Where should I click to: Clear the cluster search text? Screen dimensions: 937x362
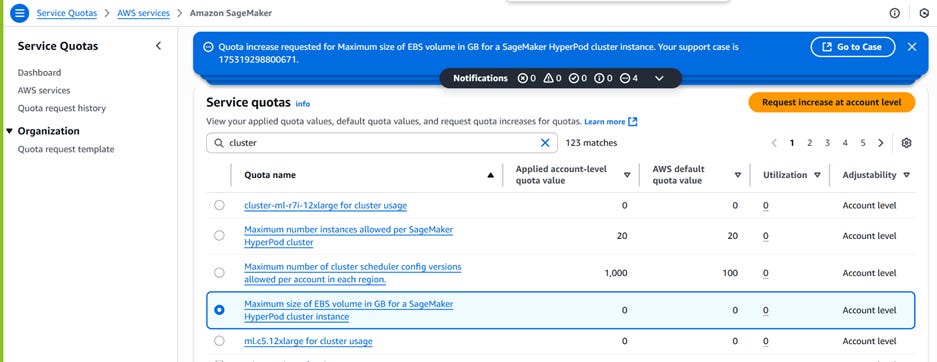tap(545, 143)
